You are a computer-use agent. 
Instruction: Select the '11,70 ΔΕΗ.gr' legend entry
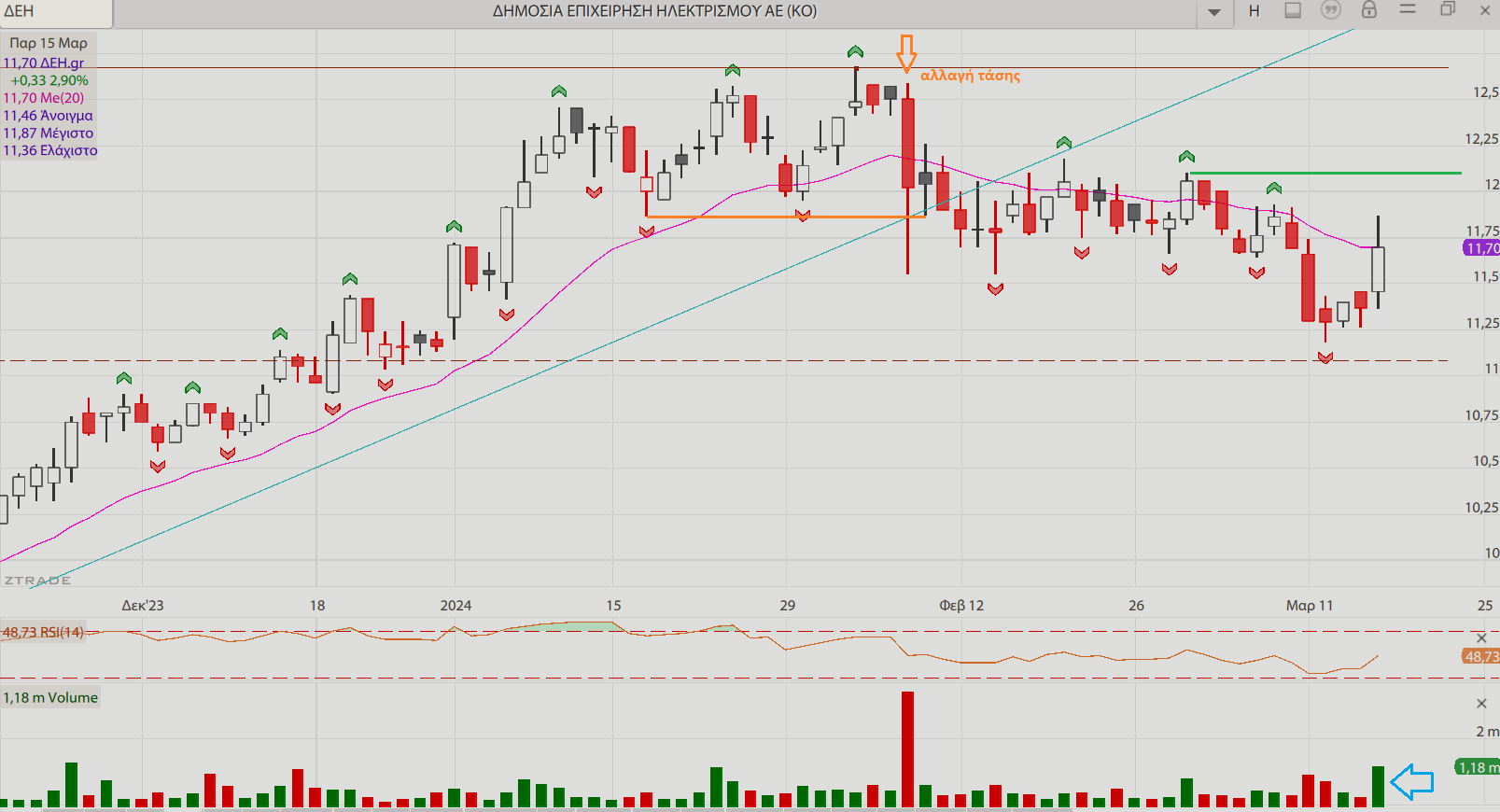click(44, 63)
